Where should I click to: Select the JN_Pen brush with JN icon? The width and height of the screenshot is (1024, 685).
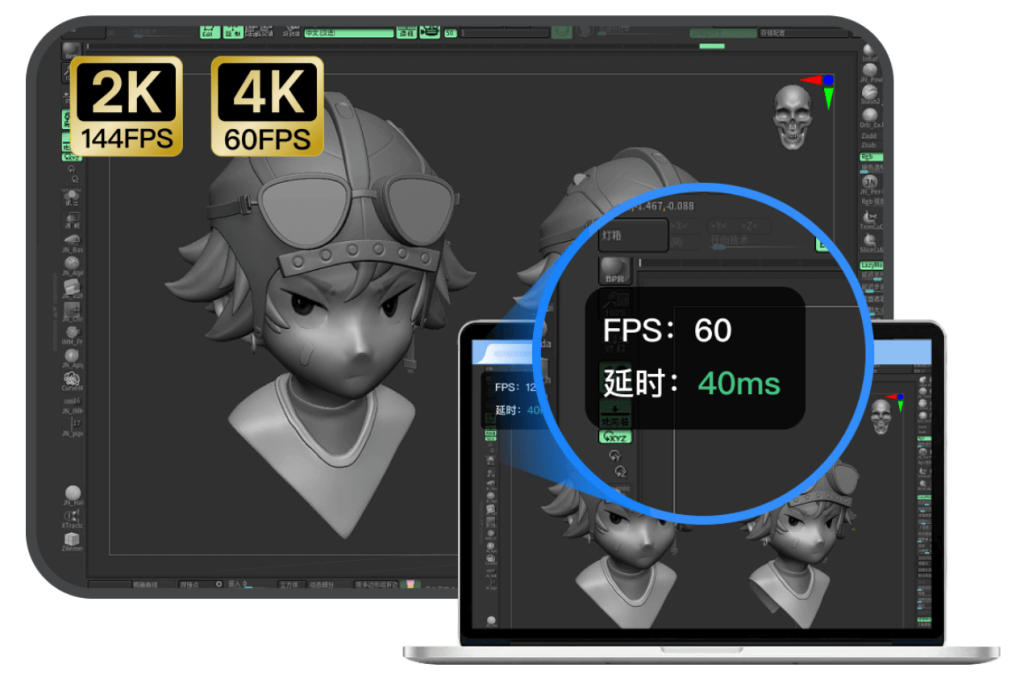(x=871, y=185)
